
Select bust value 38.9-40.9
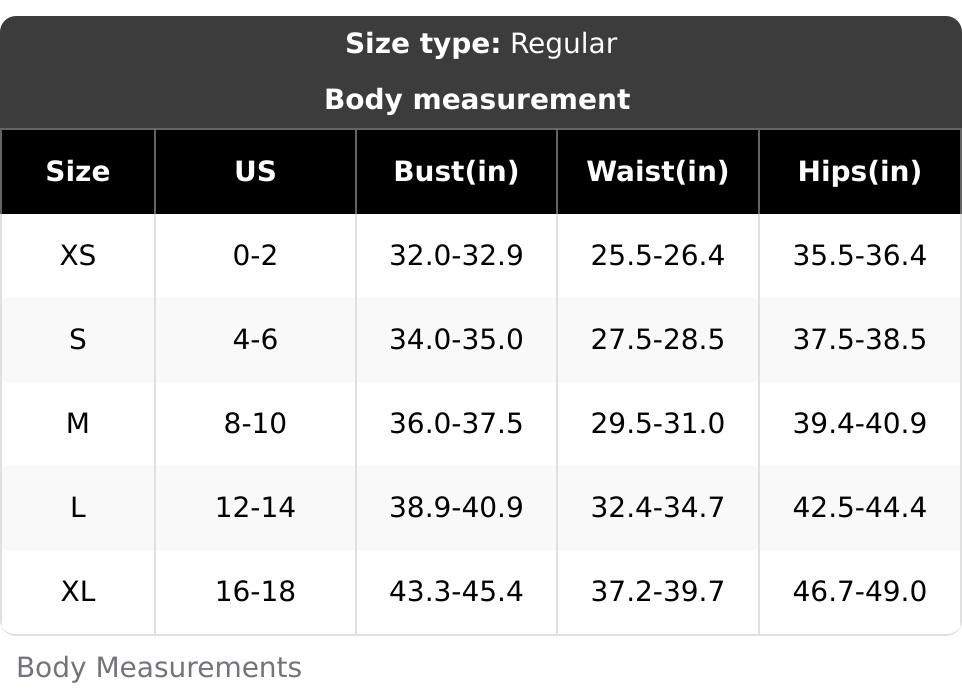click(456, 507)
